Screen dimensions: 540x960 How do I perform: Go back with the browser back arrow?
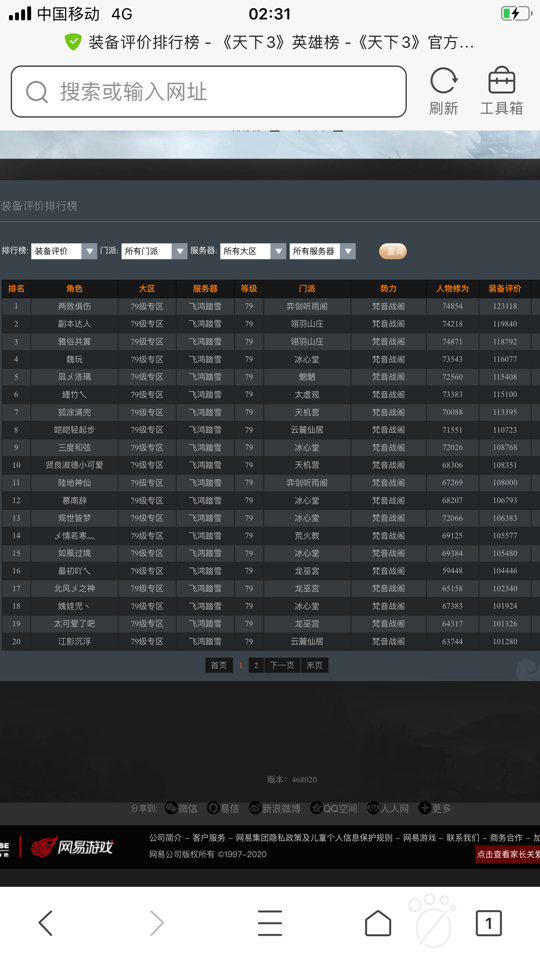(x=46, y=923)
